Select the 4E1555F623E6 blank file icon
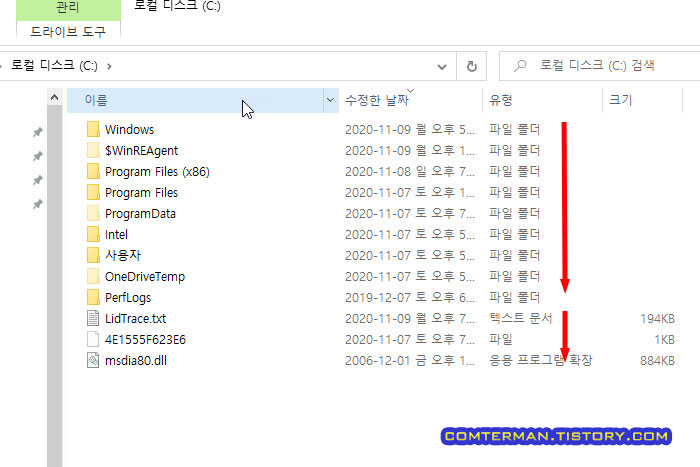This screenshot has height=467, width=700. coord(93,339)
